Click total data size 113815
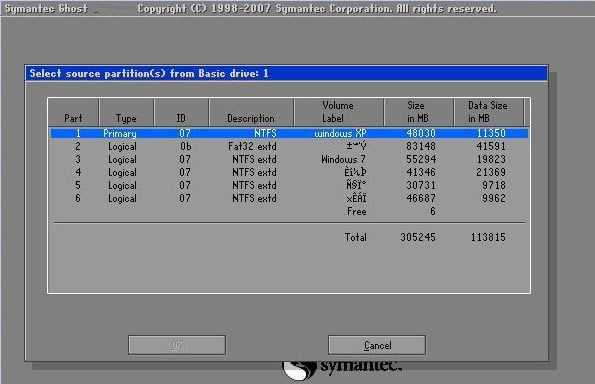 click(x=488, y=237)
